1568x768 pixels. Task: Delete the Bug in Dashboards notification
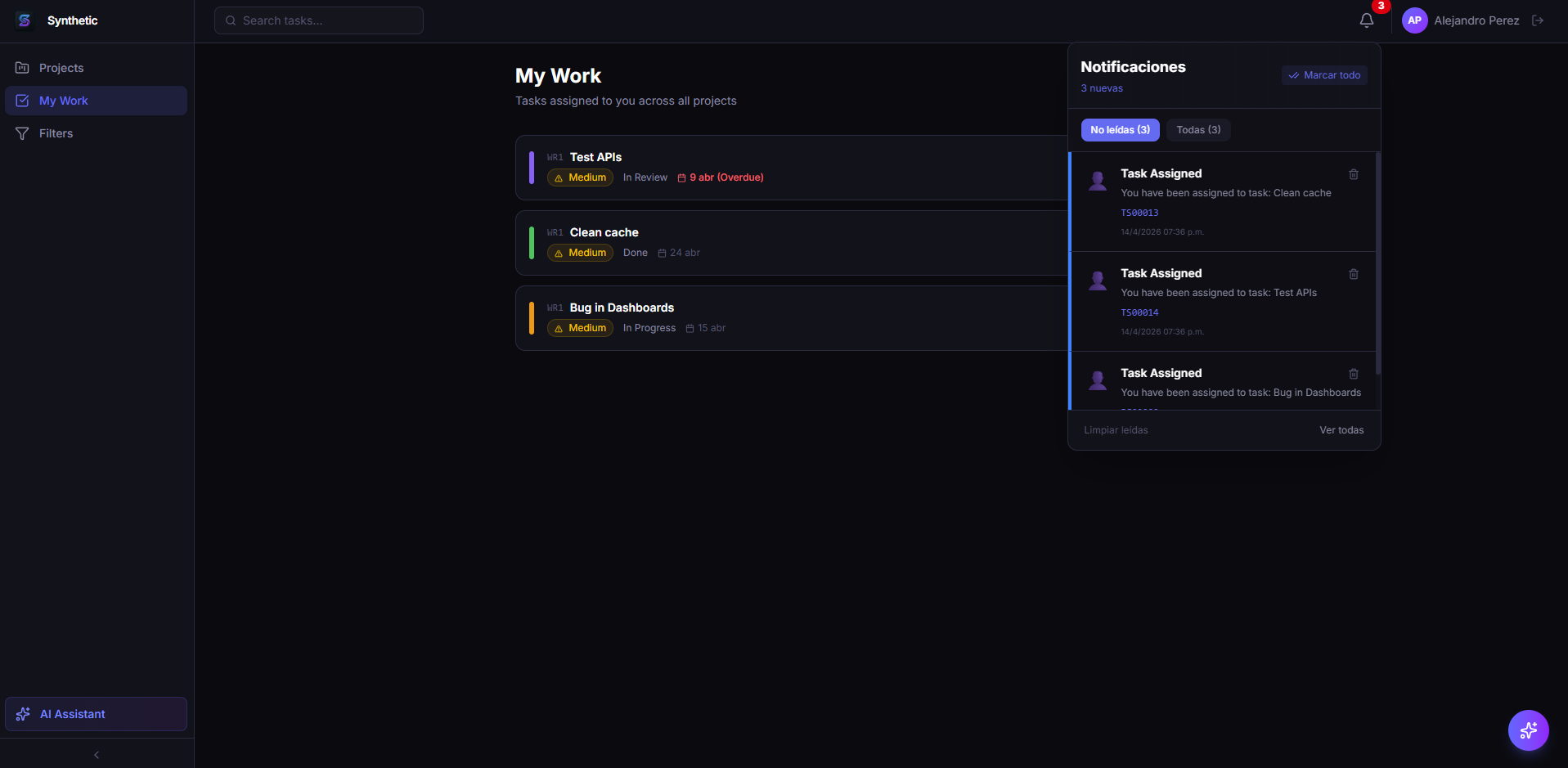[x=1354, y=374]
